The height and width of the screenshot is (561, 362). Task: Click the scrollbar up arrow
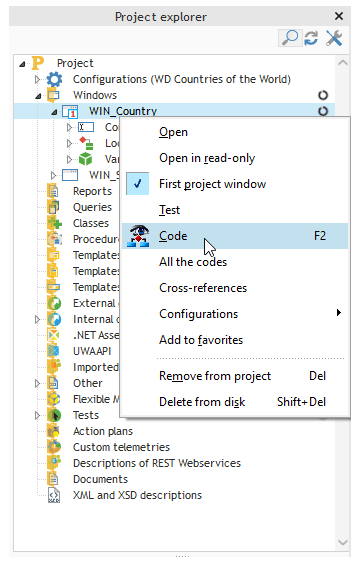click(343, 63)
